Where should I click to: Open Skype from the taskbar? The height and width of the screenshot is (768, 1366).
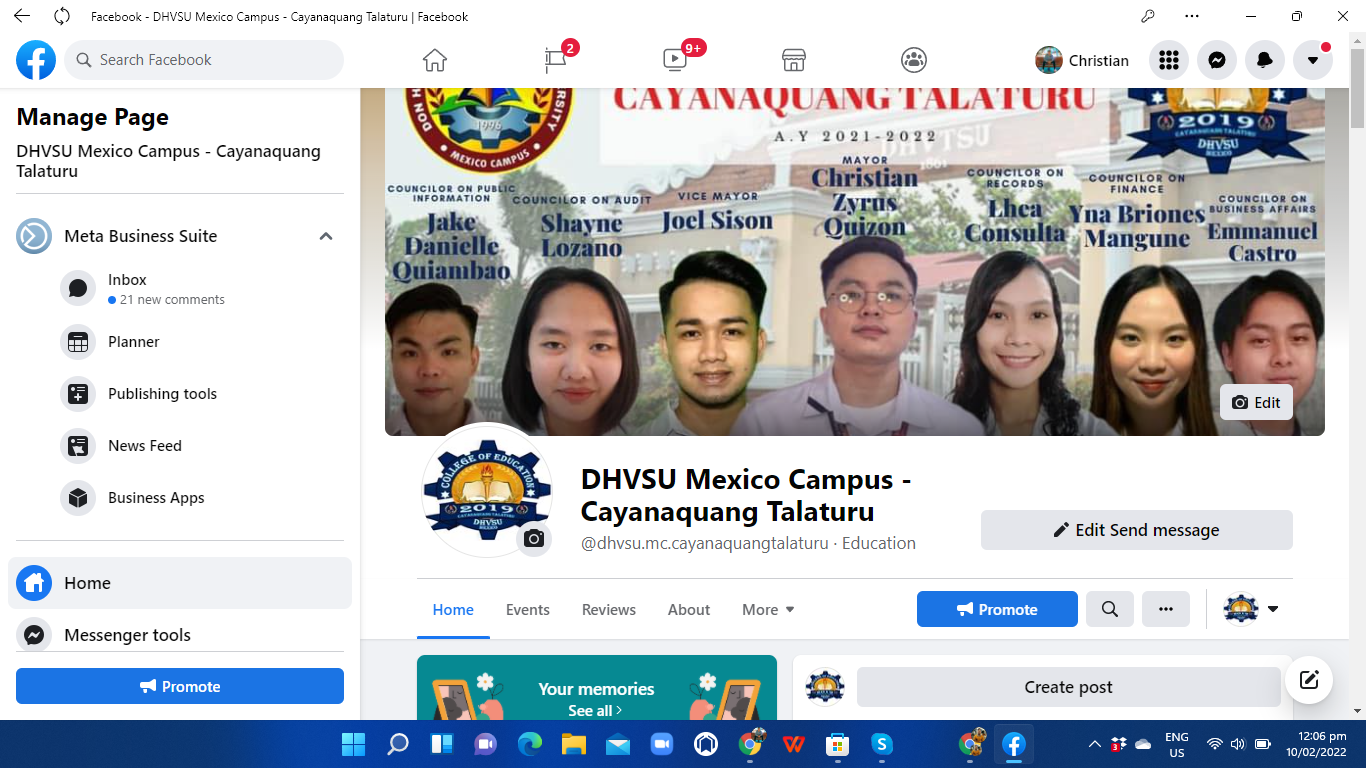click(x=881, y=745)
